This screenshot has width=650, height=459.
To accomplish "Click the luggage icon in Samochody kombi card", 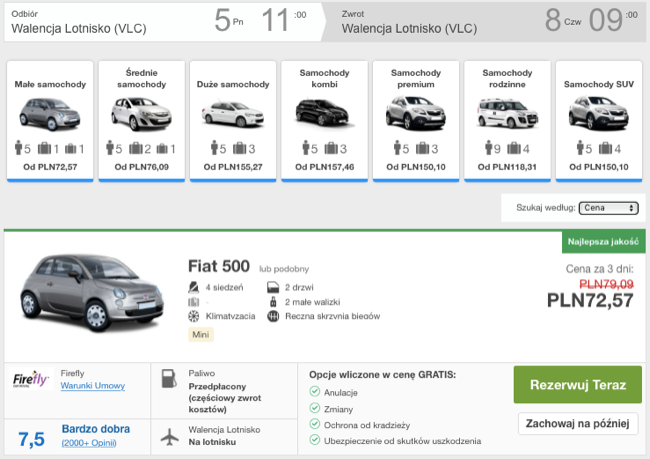I will [x=331, y=148].
